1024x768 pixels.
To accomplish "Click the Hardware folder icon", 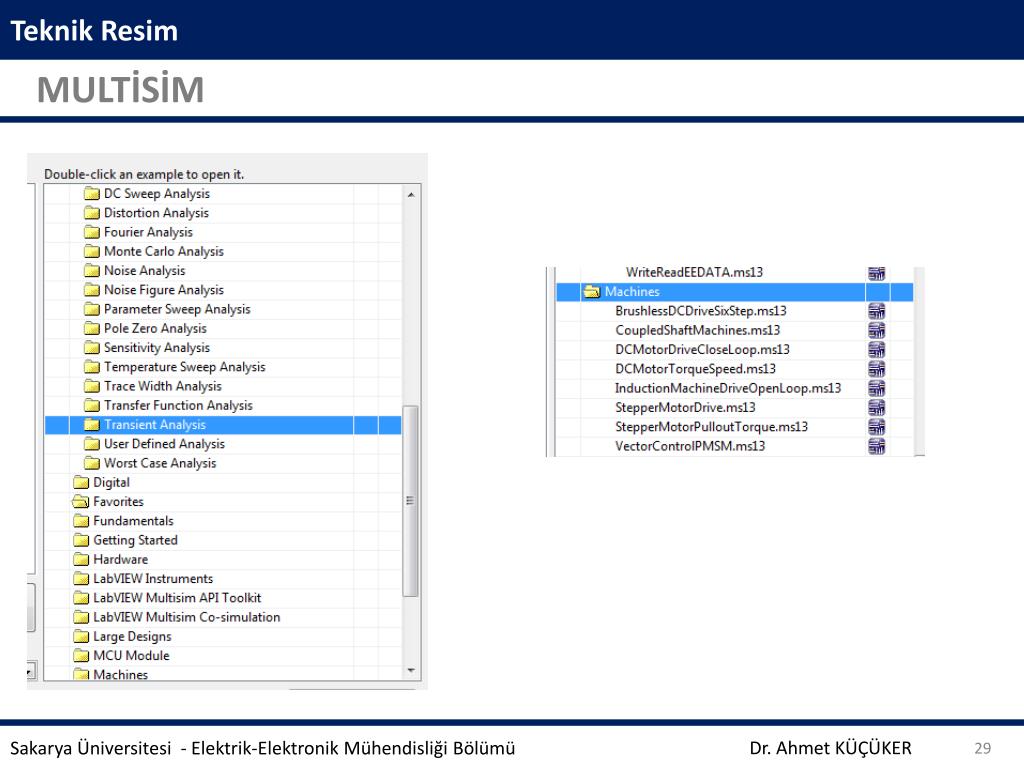I will (x=82, y=560).
